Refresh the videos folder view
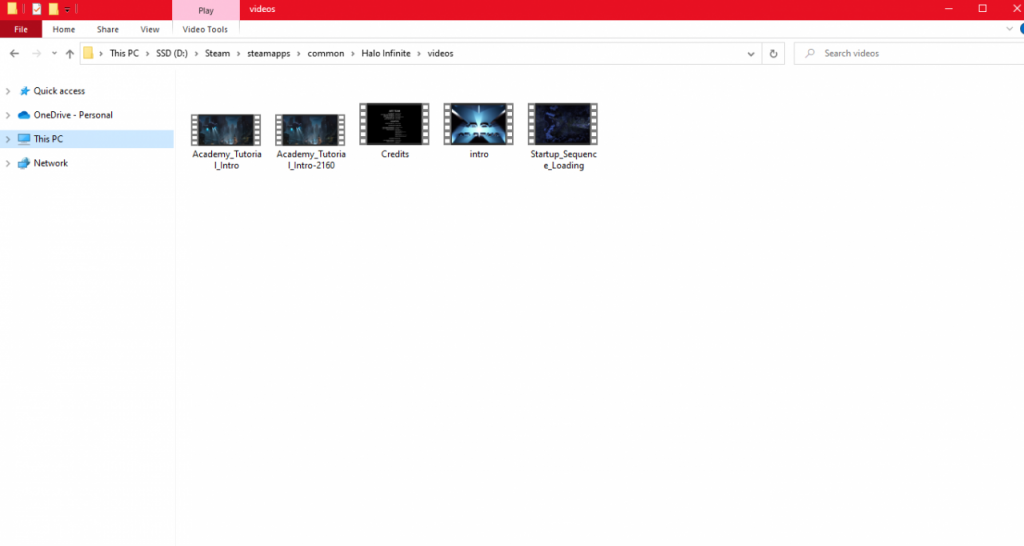 773,54
